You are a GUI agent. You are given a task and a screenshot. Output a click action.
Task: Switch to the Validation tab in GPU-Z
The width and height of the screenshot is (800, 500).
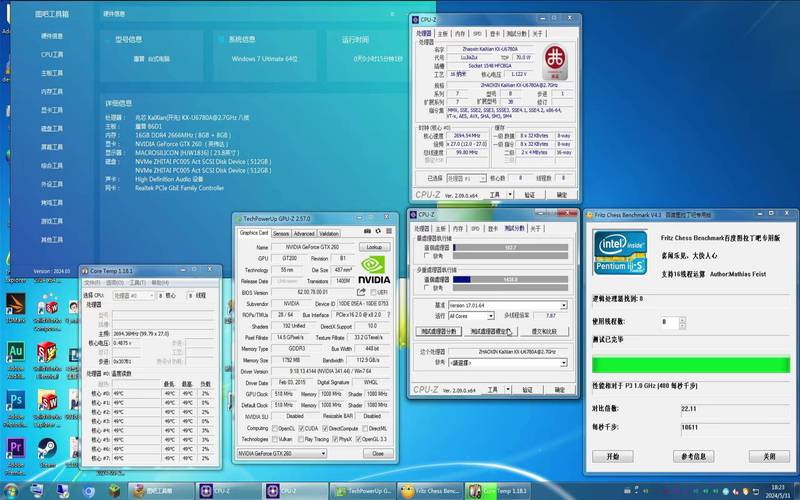pyautogui.click(x=329, y=233)
